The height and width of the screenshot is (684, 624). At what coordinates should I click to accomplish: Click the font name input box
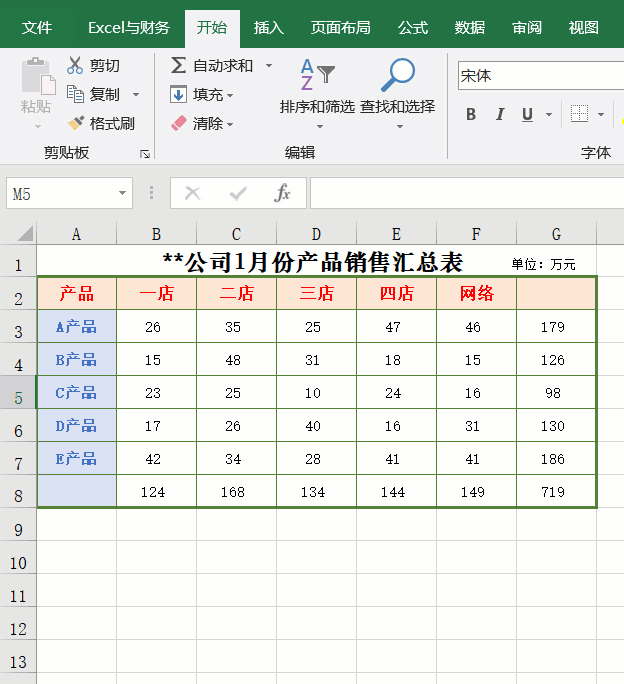click(540, 76)
